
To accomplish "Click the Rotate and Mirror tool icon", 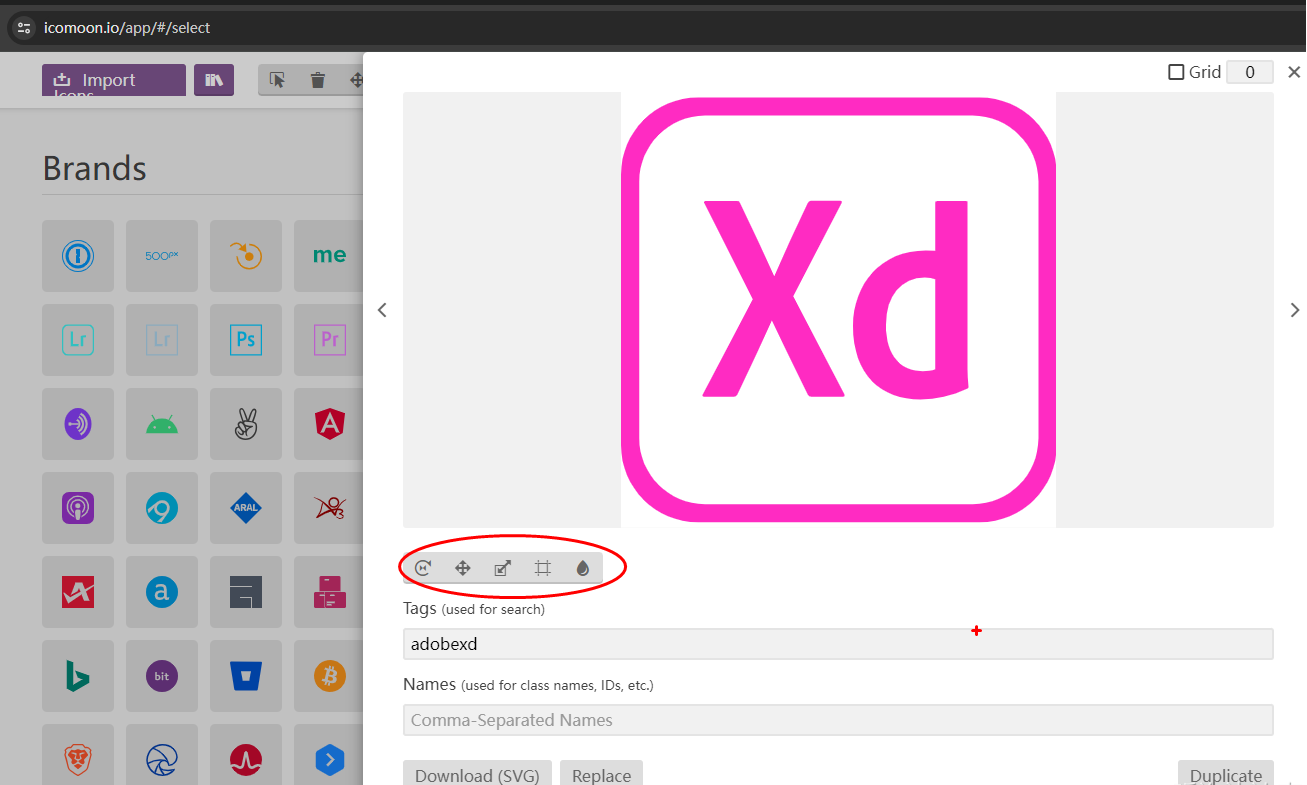I will tap(423, 568).
